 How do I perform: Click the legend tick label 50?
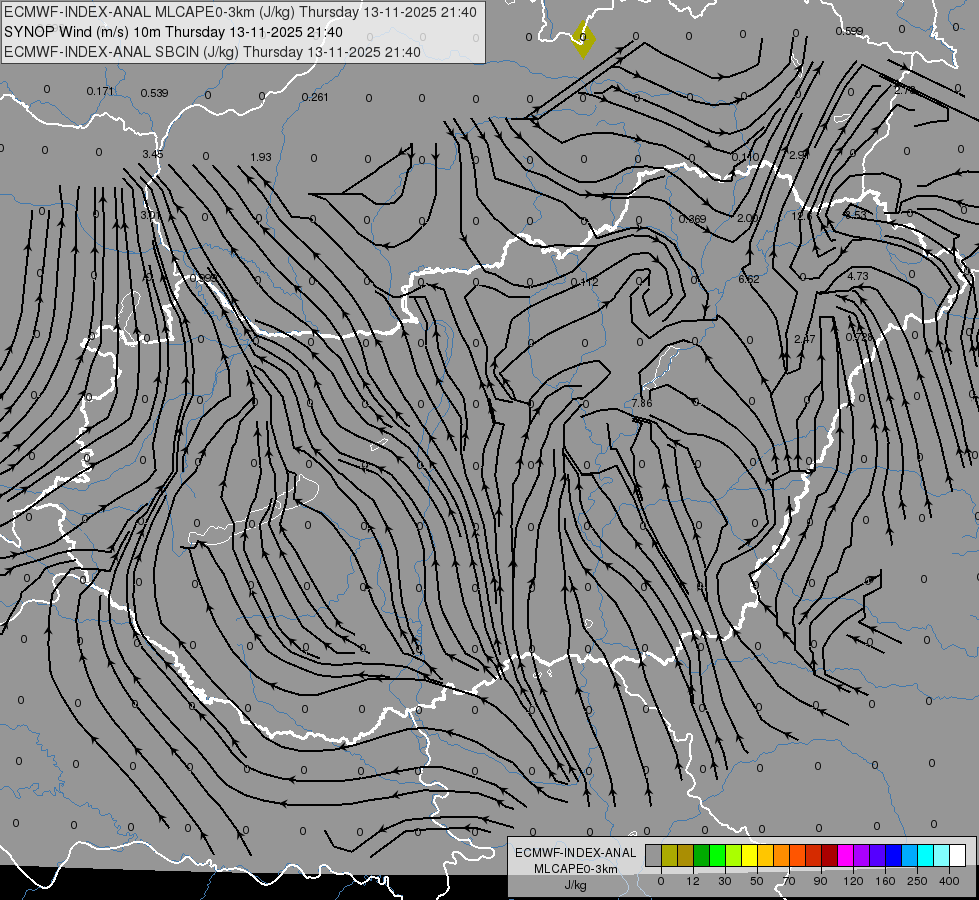click(x=757, y=881)
